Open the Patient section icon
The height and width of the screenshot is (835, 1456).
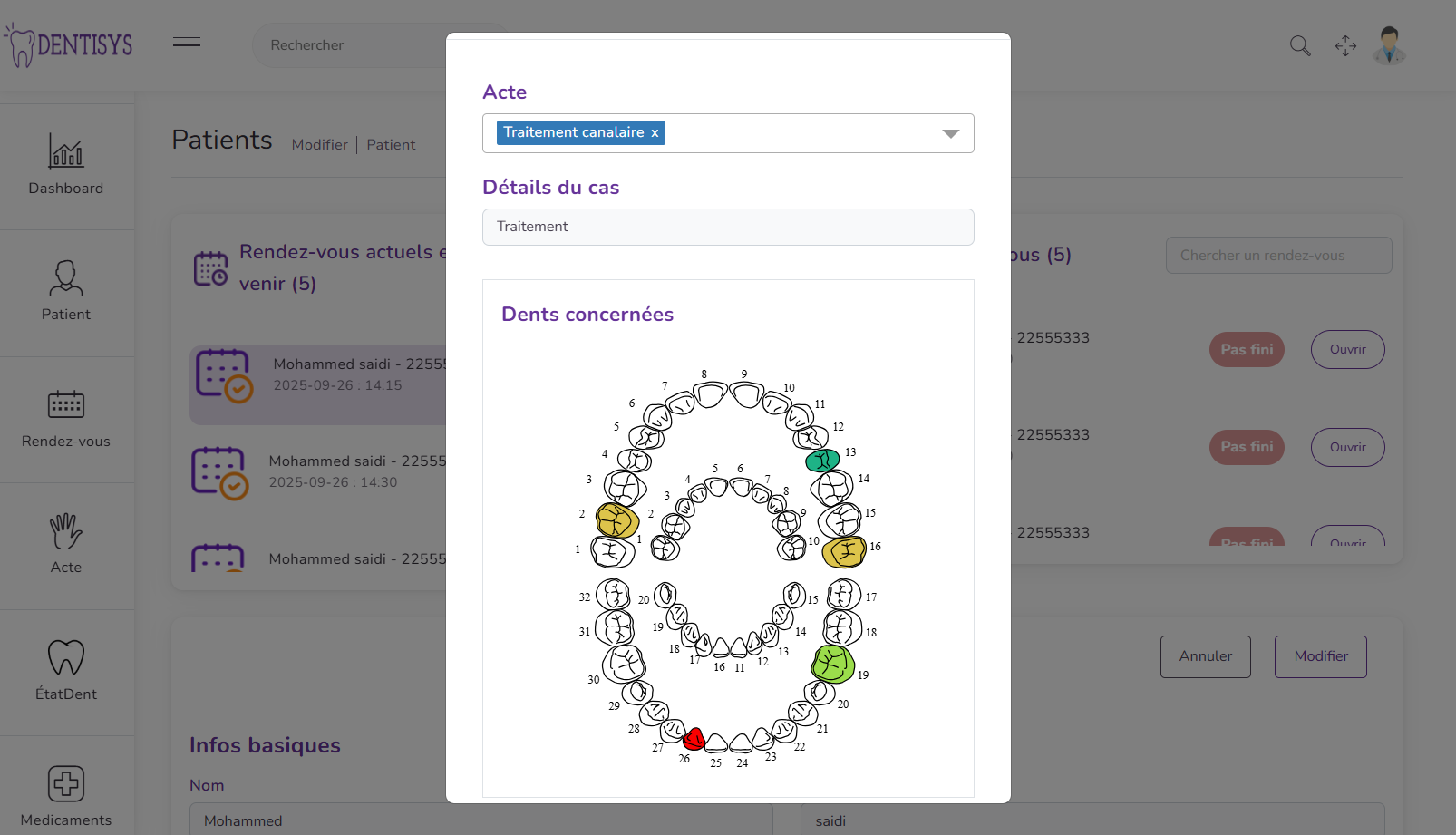click(65, 277)
